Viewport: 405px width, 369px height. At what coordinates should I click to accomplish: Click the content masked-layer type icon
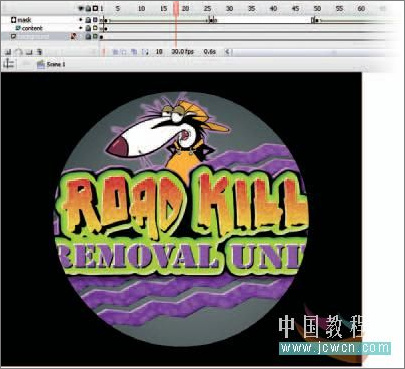18,28
